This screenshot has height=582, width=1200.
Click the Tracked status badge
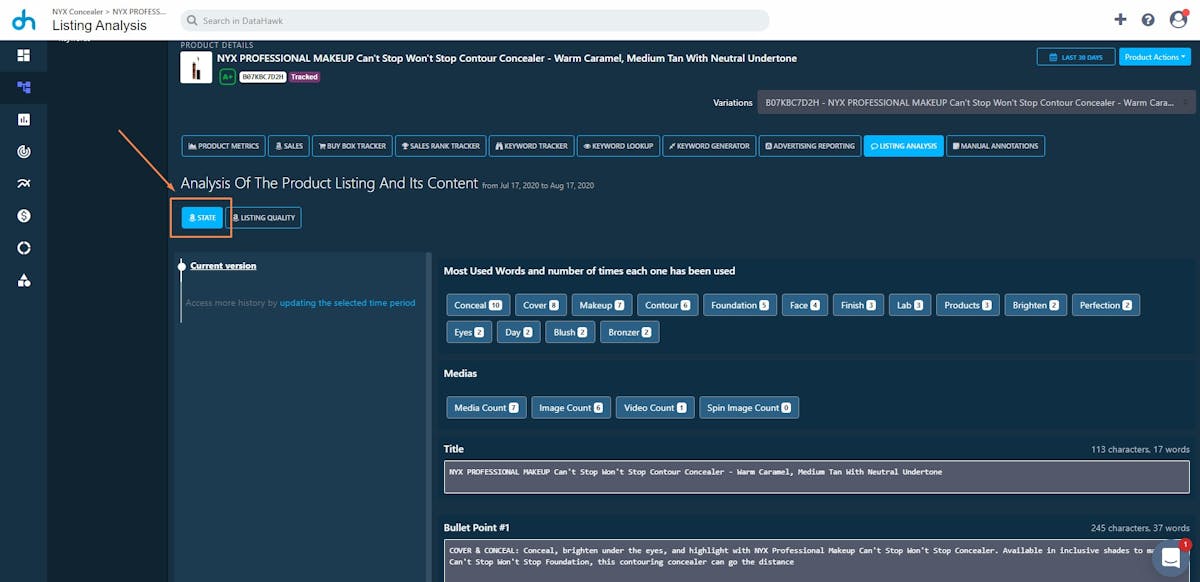pos(305,77)
